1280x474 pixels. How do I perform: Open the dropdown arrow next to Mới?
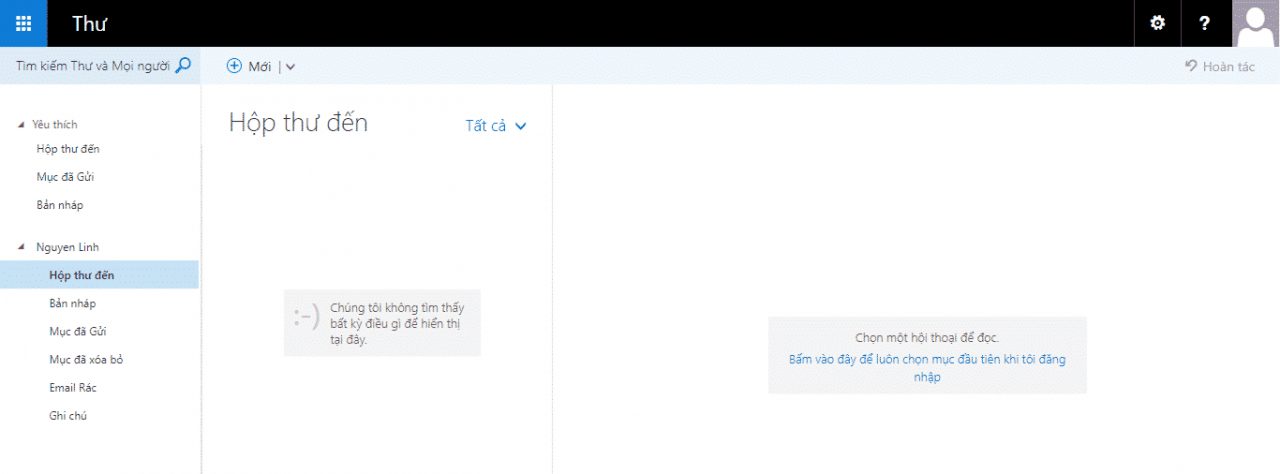point(290,67)
